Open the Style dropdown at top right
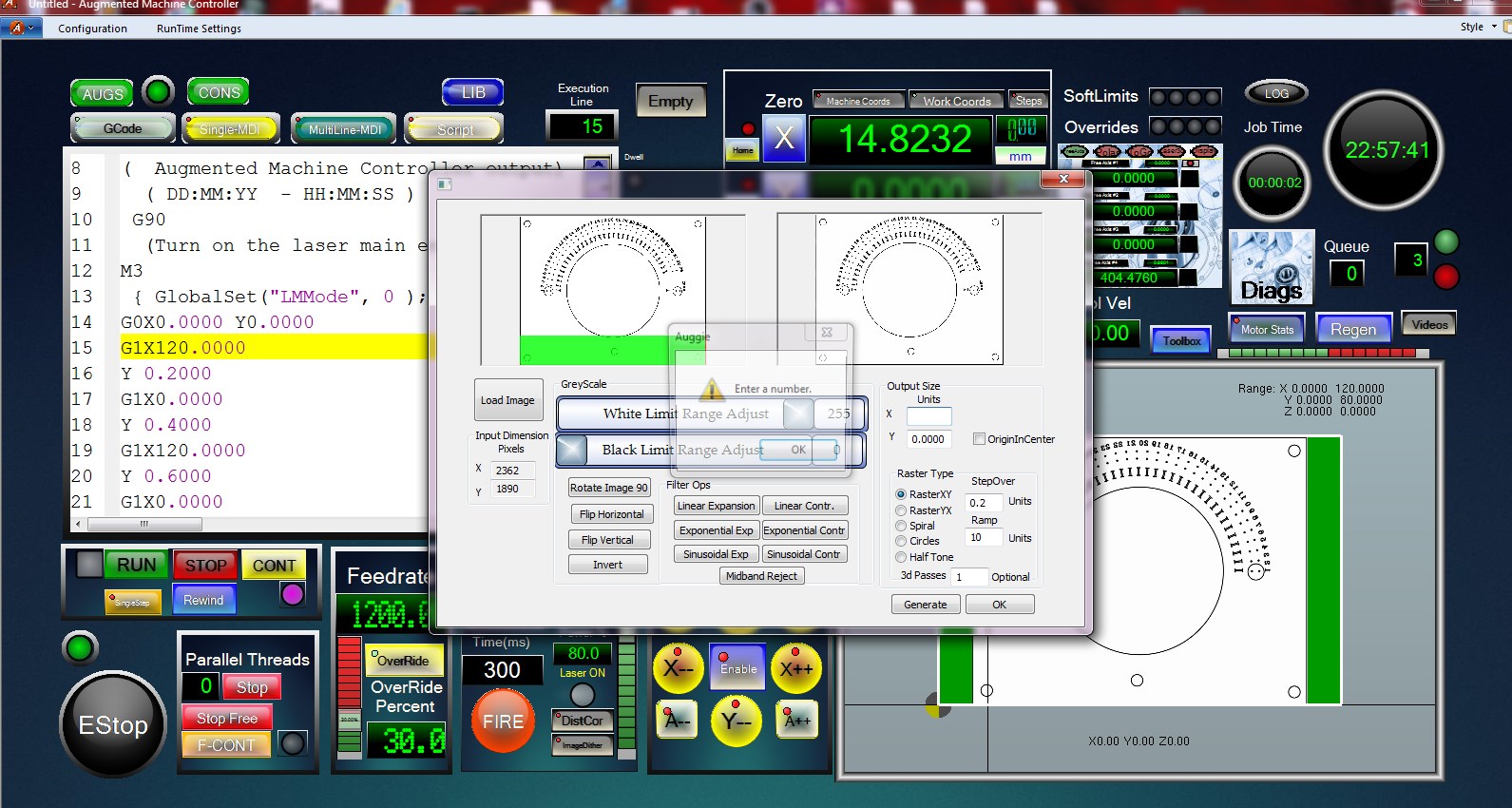The width and height of the screenshot is (1512, 808). point(1477,27)
